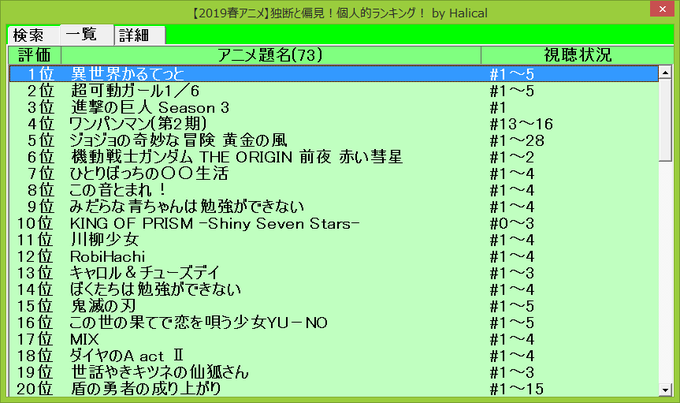Click the #1～15 viewing status cell
This screenshot has width=680, height=403.
[517, 389]
